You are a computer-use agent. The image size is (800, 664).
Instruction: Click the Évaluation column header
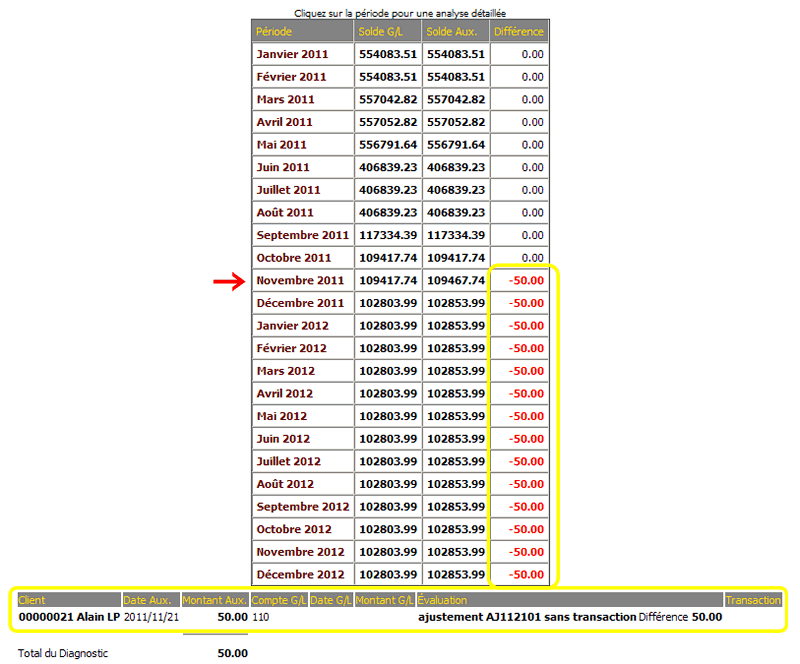570,600
